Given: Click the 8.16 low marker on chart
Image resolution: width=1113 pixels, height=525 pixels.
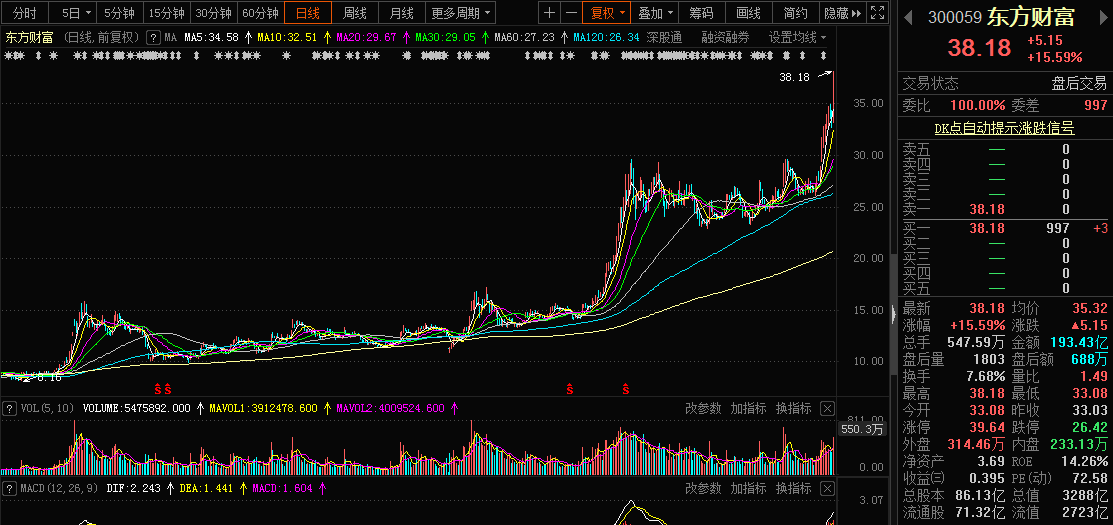Looking at the screenshot, I should pos(48,378).
